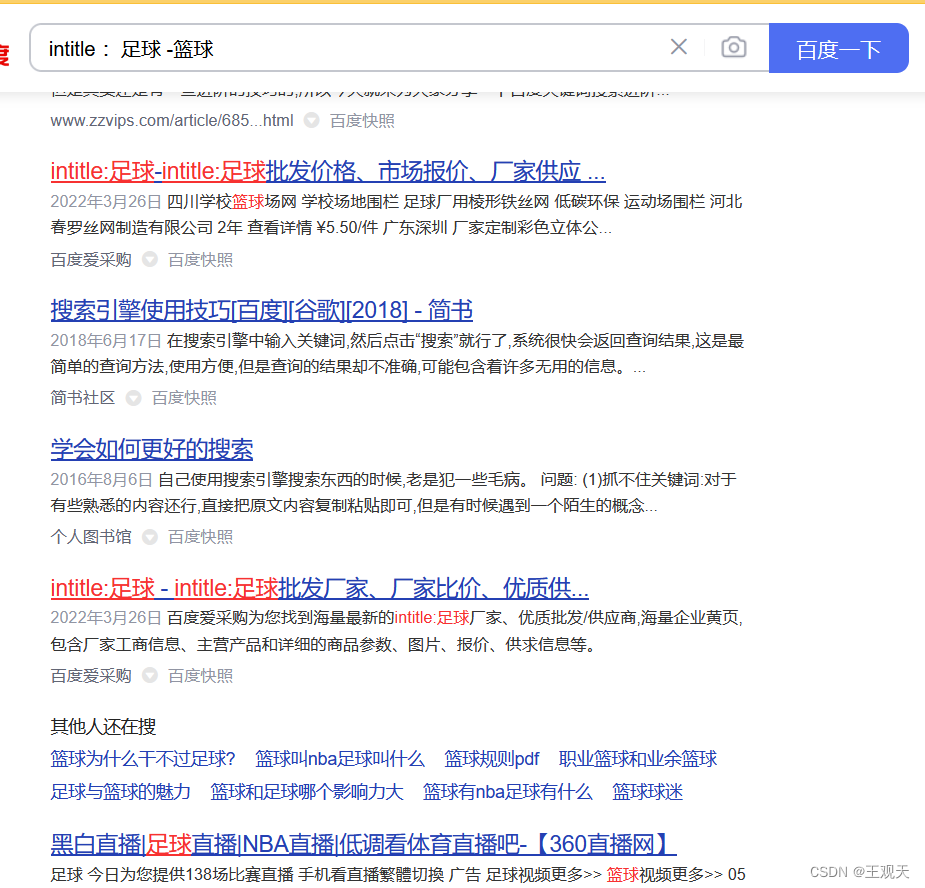Click the 百度一下 search button
This screenshot has width=925, height=888.
838,48
